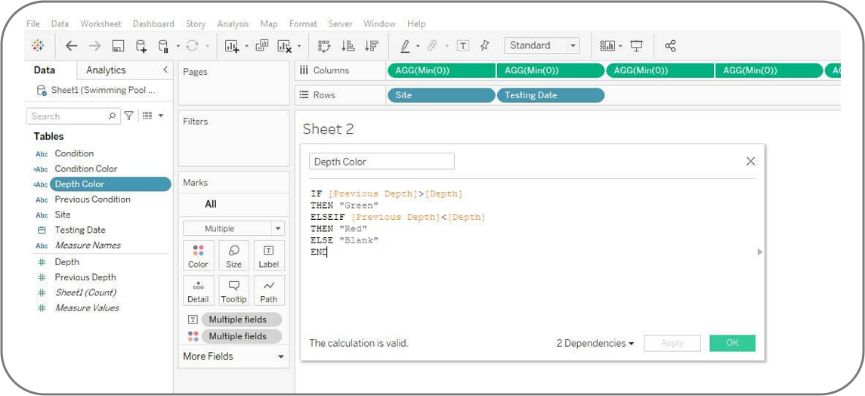Viewport: 865px width, 396px height.
Task: Open the Color marks card
Action: (x=198, y=256)
